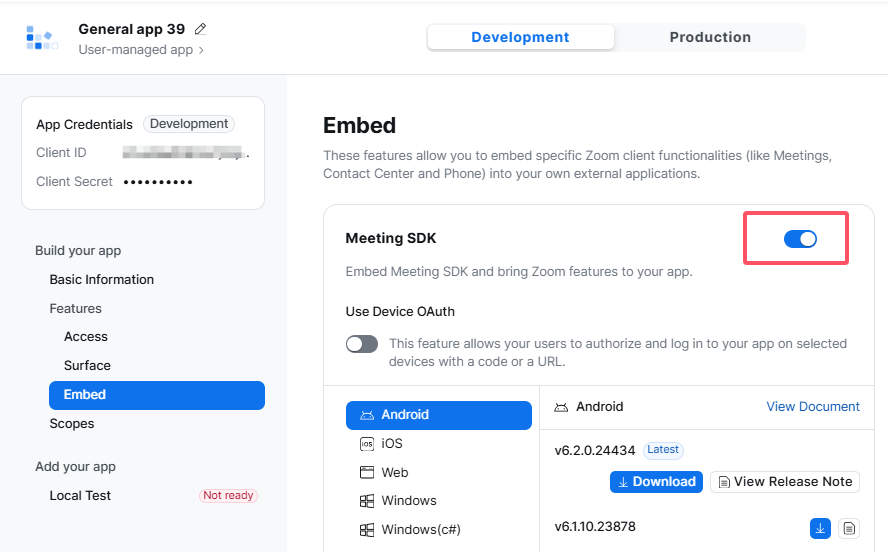Select the Web platform in SDK list

point(394,472)
